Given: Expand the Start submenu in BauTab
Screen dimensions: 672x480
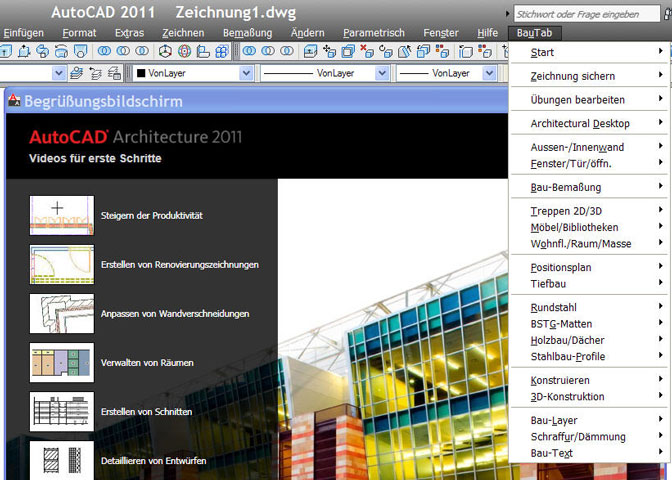Looking at the screenshot, I should (589, 52).
